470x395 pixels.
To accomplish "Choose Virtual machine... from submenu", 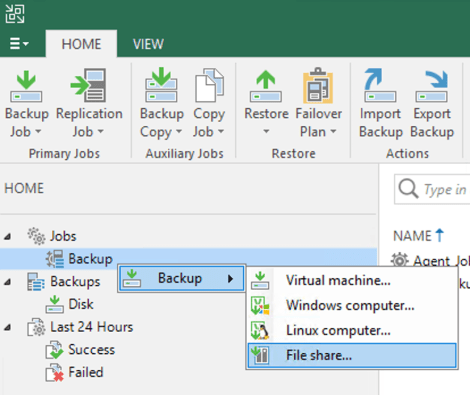I will point(352,280).
